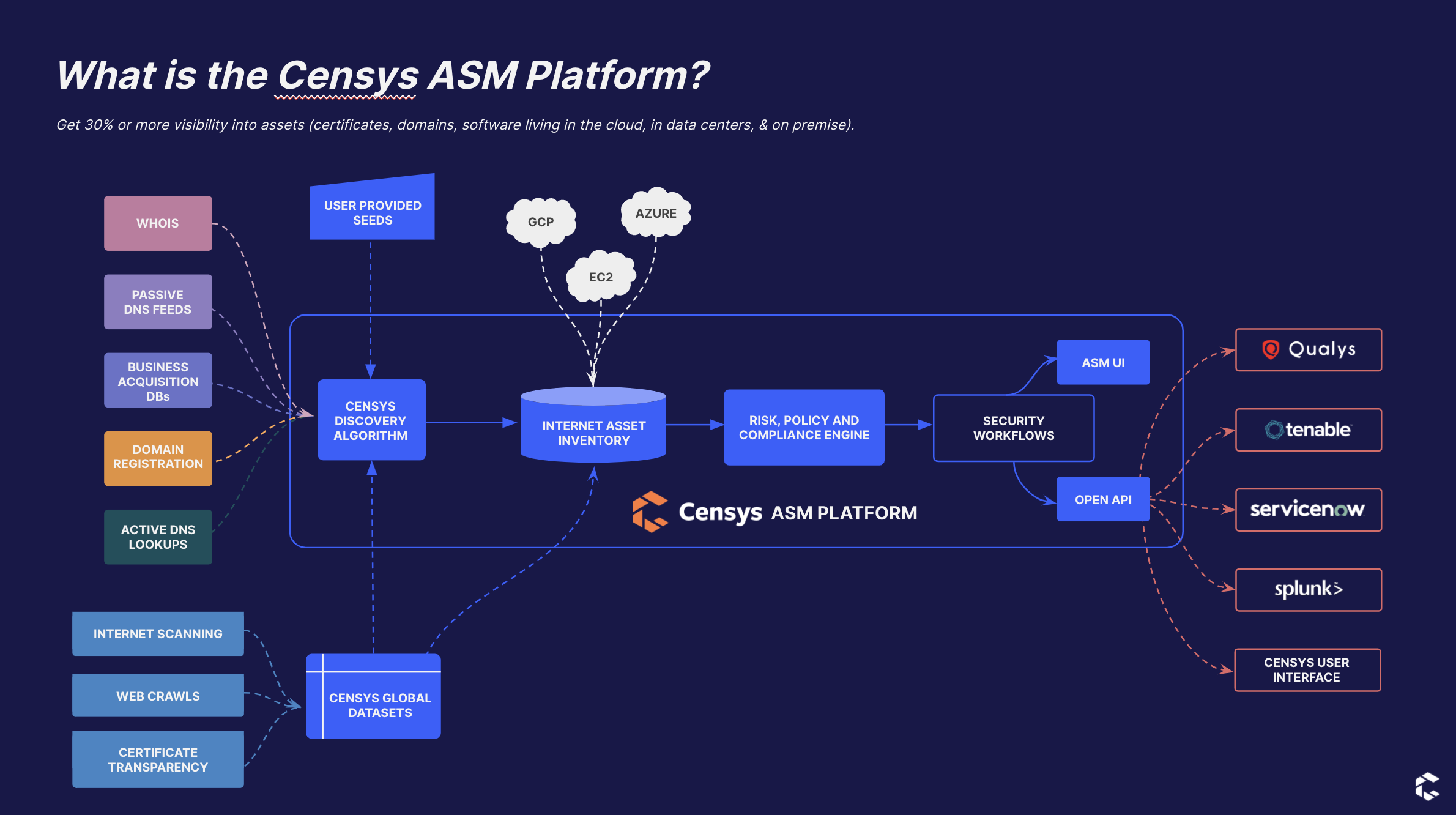Image resolution: width=1456 pixels, height=815 pixels.
Task: Click the tenable logo box
Action: pyautogui.click(x=1308, y=430)
